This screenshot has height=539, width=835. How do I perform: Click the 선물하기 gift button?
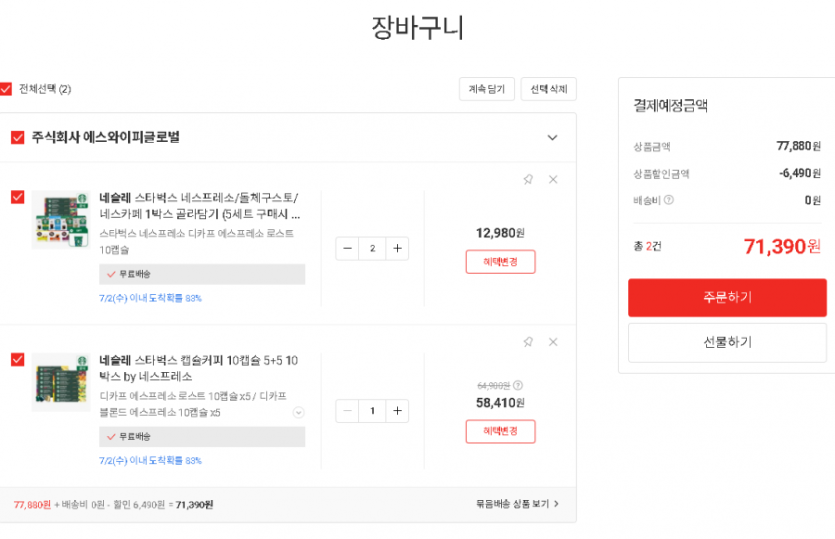pos(727,342)
